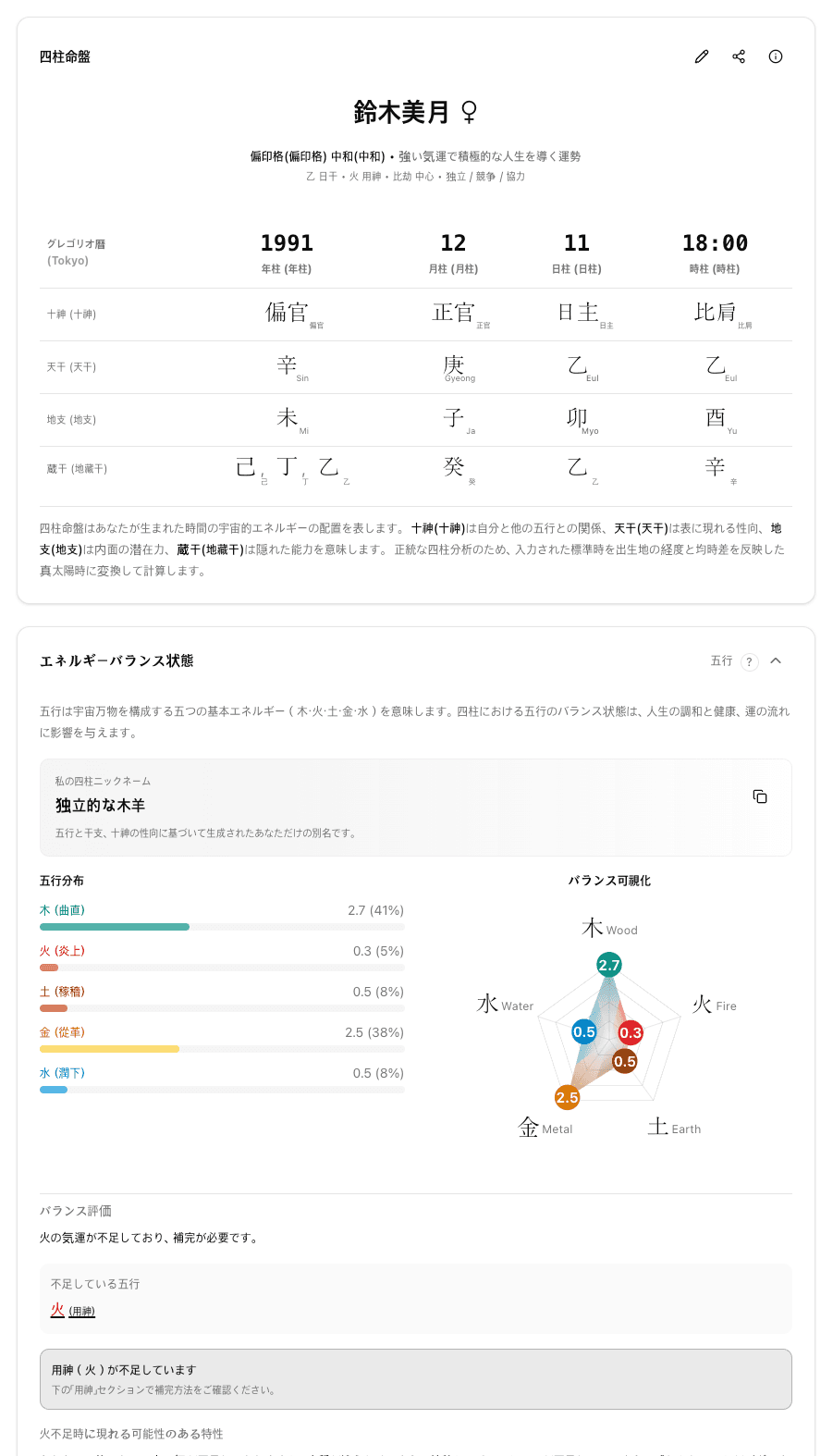Image resolution: width=833 pixels, height=1456 pixels.
Task: Select the birth year 1991 cell
Action: [x=287, y=243]
